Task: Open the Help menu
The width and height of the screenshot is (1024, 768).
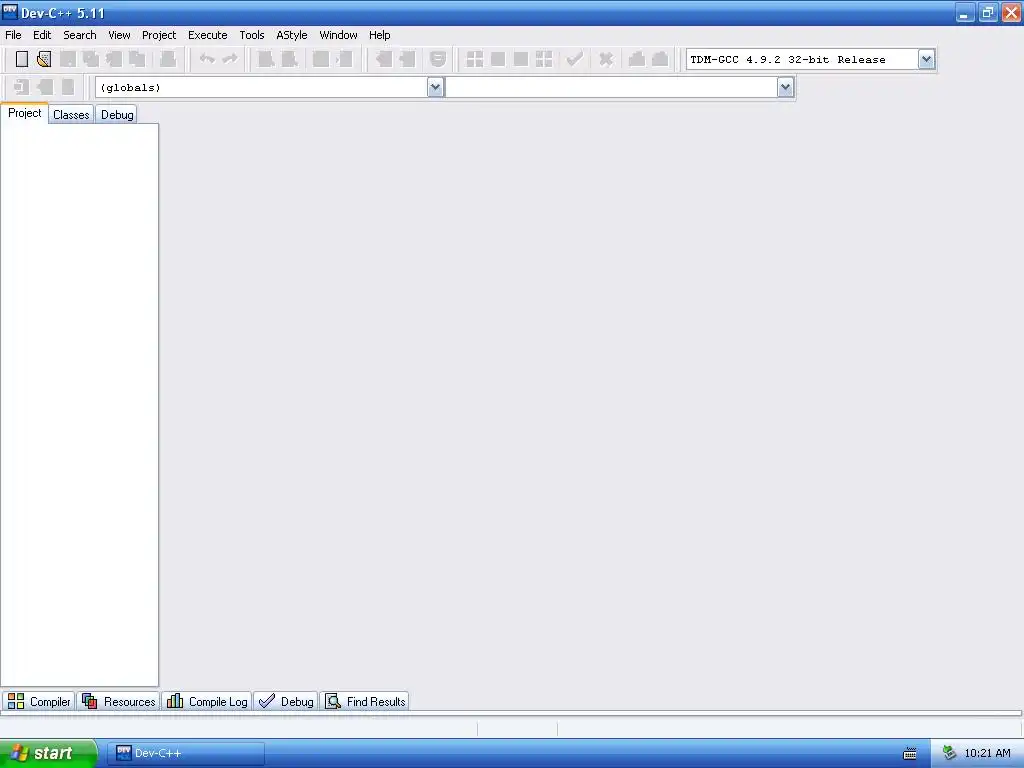Action: pyautogui.click(x=379, y=35)
